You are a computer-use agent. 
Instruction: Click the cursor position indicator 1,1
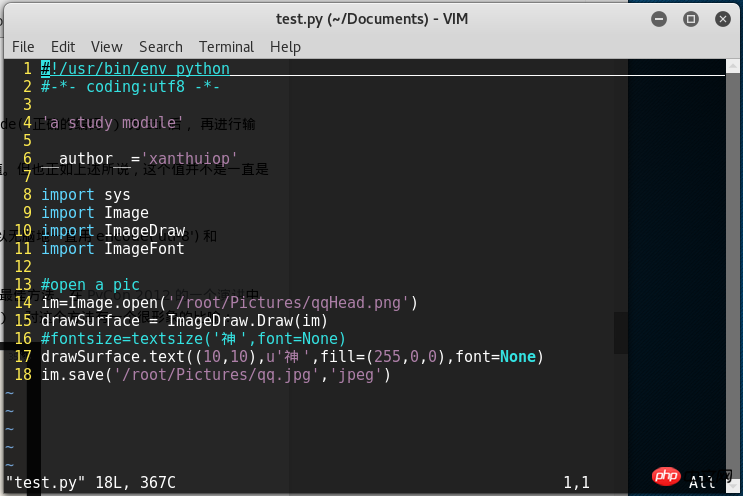577,482
